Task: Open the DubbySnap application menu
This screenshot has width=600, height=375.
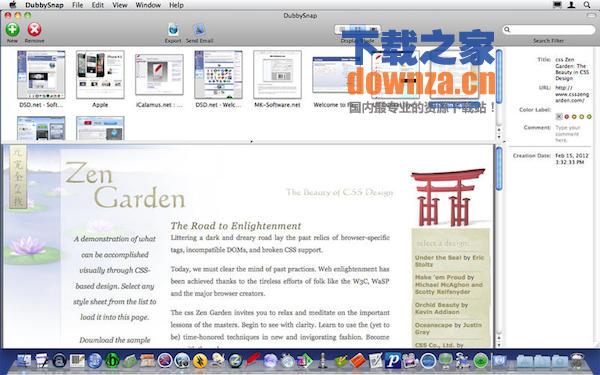Action: (x=44, y=5)
